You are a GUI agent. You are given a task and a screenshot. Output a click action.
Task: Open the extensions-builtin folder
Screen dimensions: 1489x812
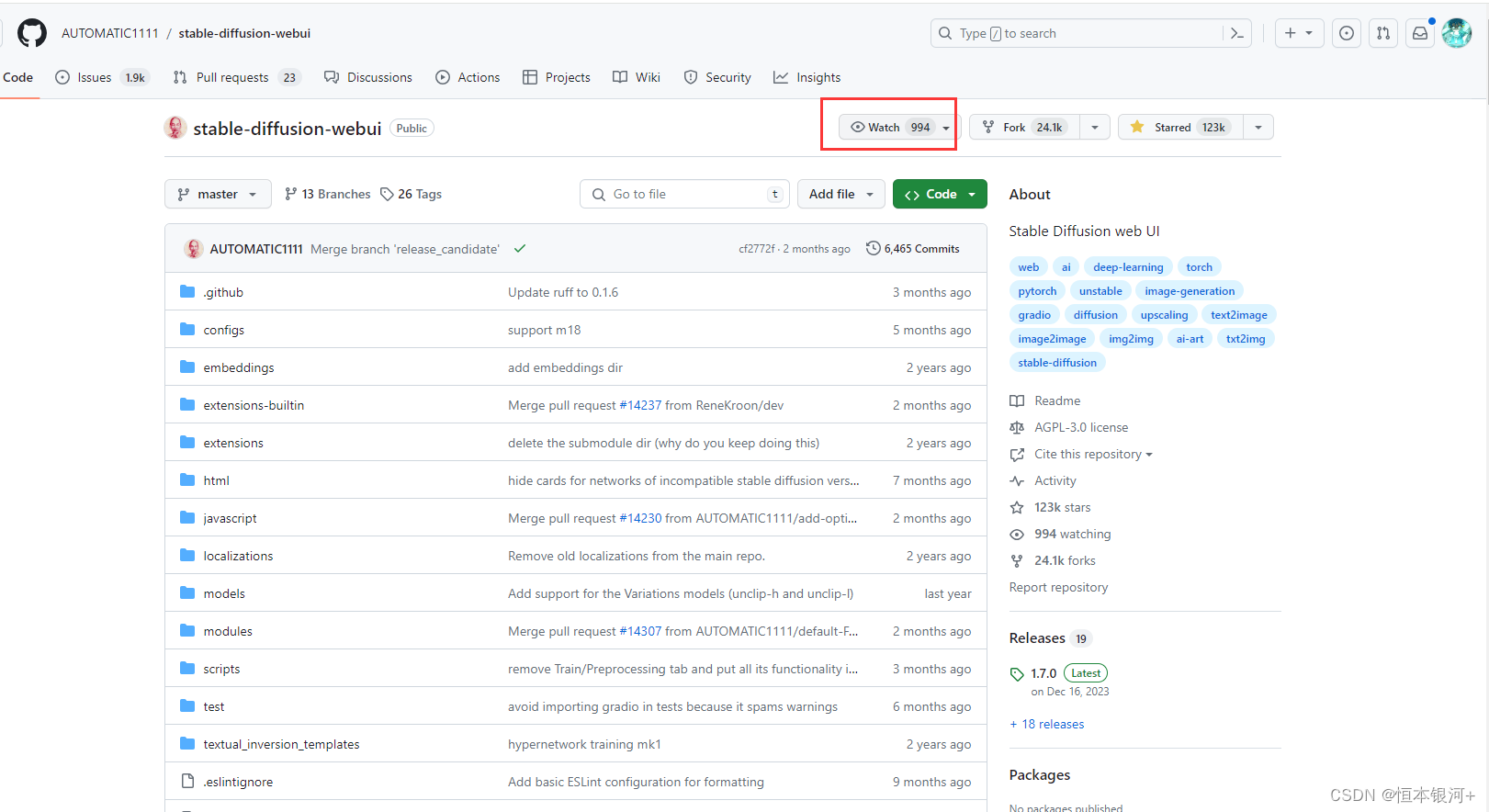click(x=254, y=405)
